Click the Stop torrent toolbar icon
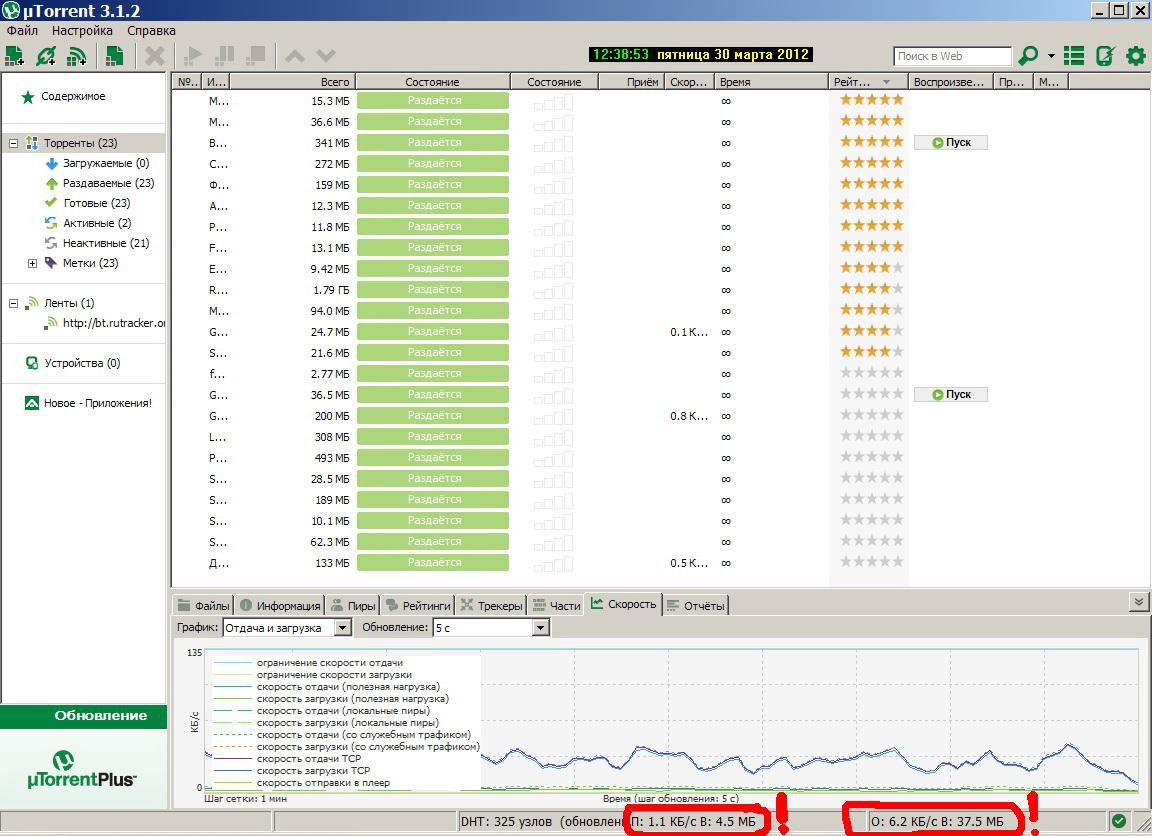Viewport: 1152px width, 836px height. click(x=256, y=56)
